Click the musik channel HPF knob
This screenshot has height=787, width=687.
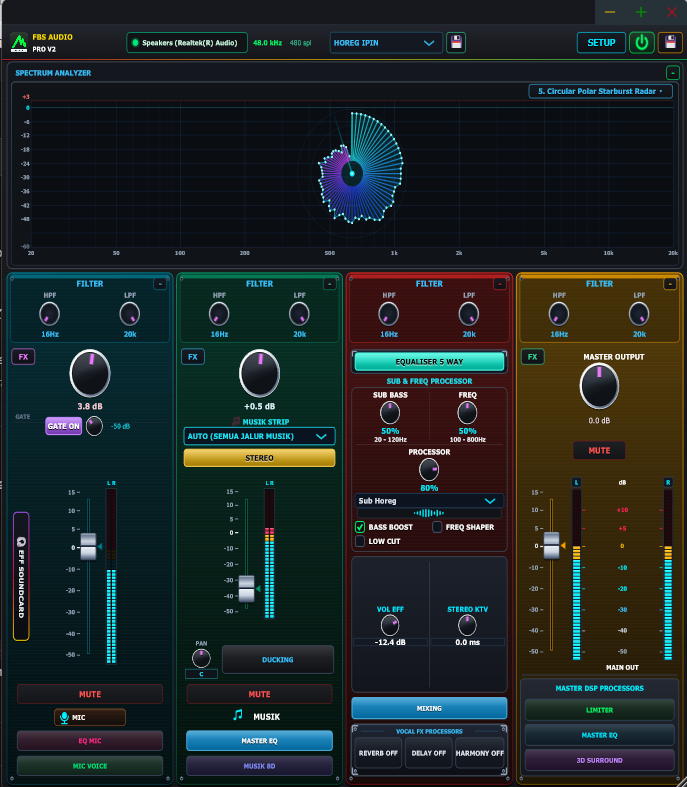(x=219, y=314)
